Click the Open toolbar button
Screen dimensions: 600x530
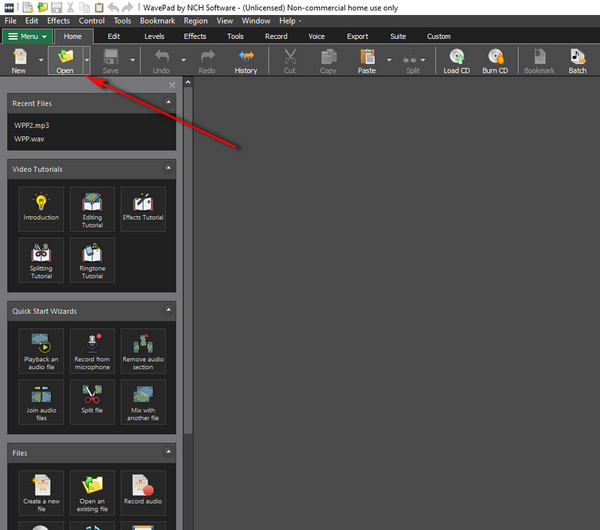coord(65,60)
